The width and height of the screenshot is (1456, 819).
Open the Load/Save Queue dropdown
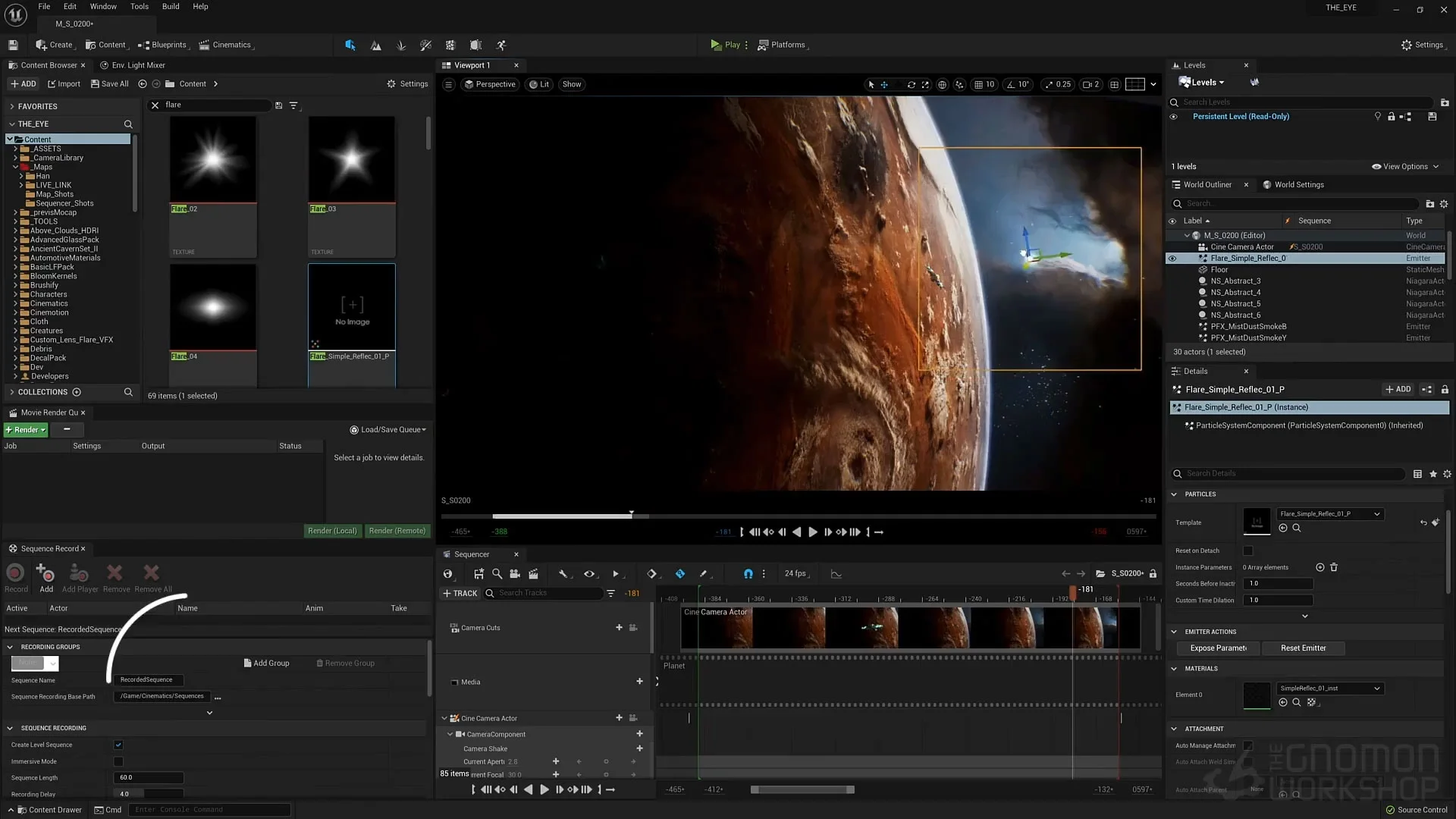click(x=388, y=430)
